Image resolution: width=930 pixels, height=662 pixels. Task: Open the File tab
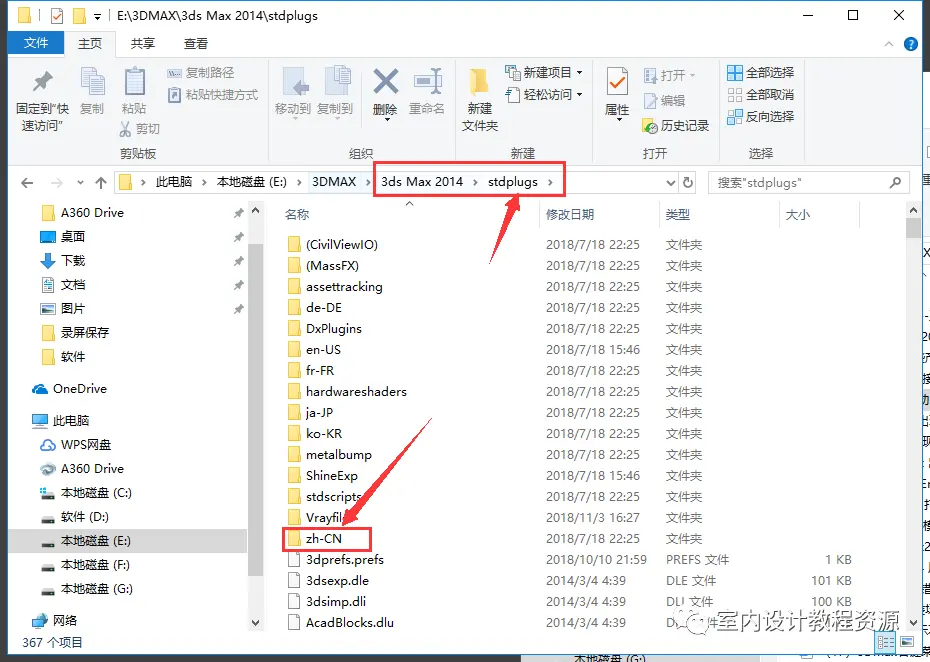tap(36, 43)
